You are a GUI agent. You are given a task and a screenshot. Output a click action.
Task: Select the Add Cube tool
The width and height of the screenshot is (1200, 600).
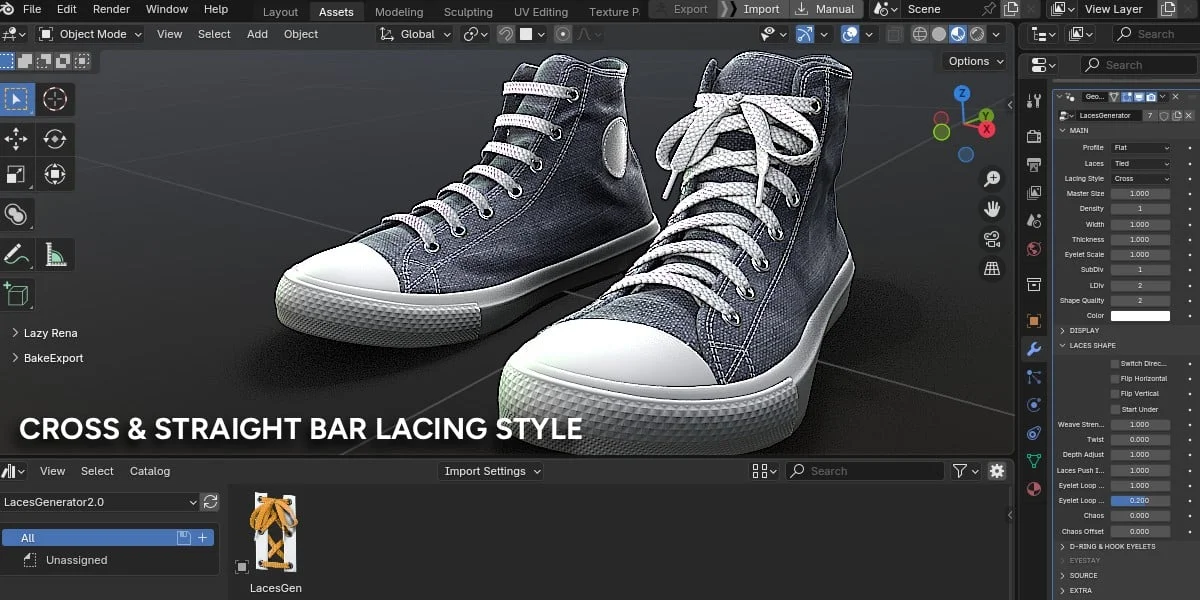[17, 294]
